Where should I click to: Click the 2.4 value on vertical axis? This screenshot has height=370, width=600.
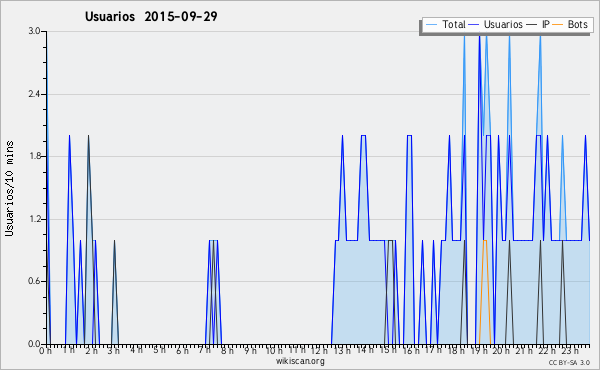(x=34, y=94)
